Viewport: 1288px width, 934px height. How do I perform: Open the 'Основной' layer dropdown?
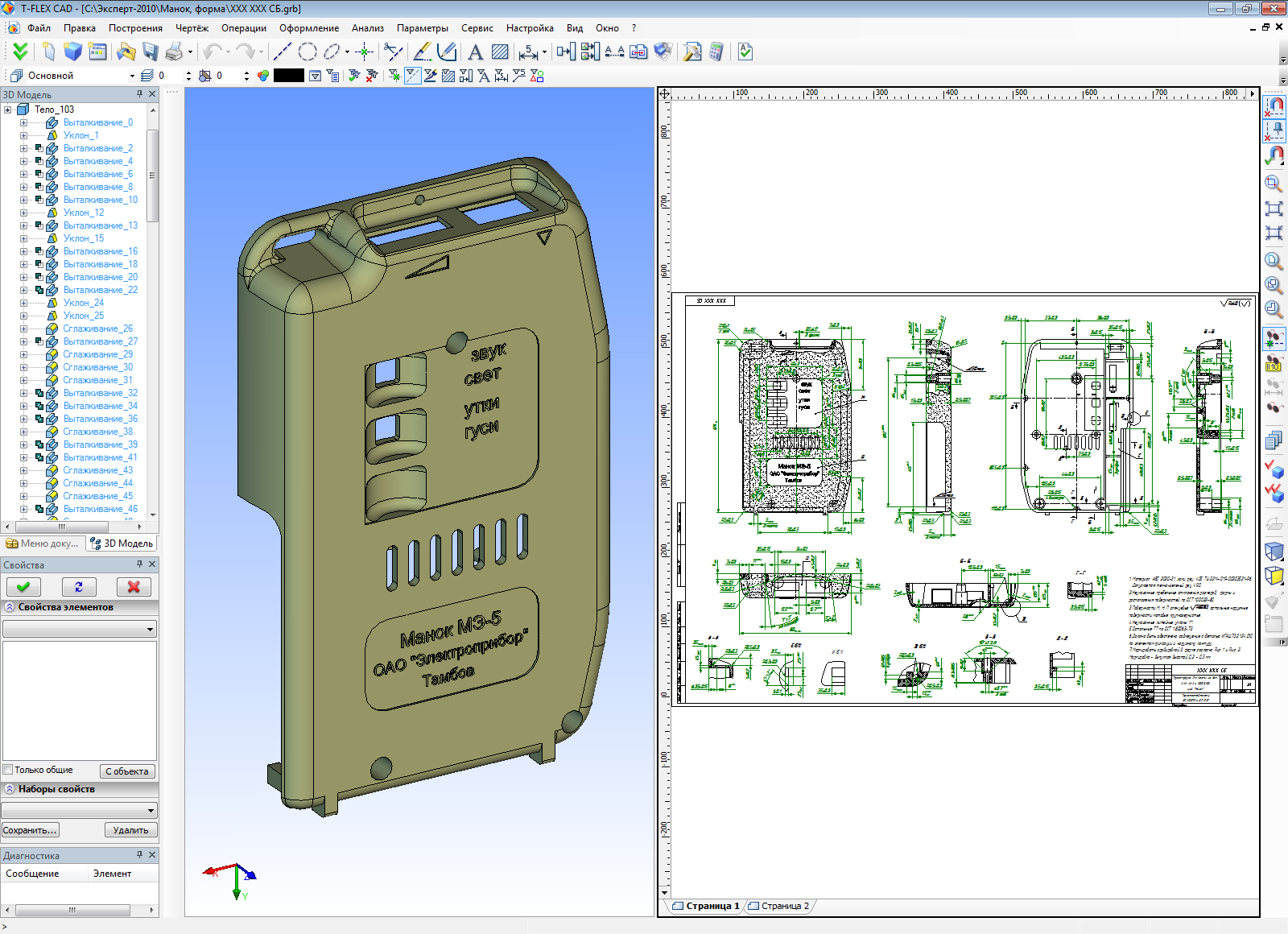(x=132, y=76)
